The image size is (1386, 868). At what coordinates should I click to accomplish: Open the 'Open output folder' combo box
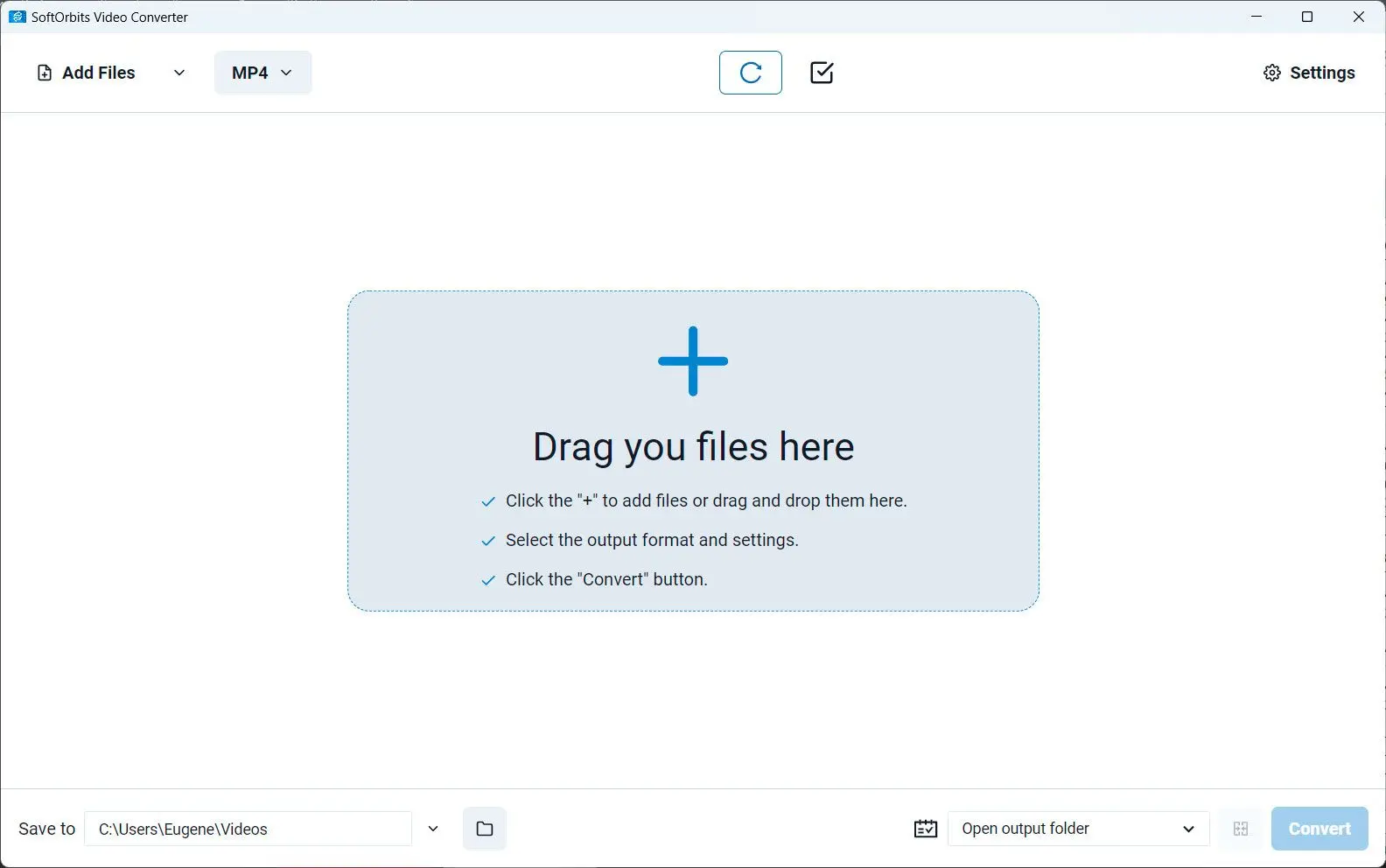click(1078, 829)
